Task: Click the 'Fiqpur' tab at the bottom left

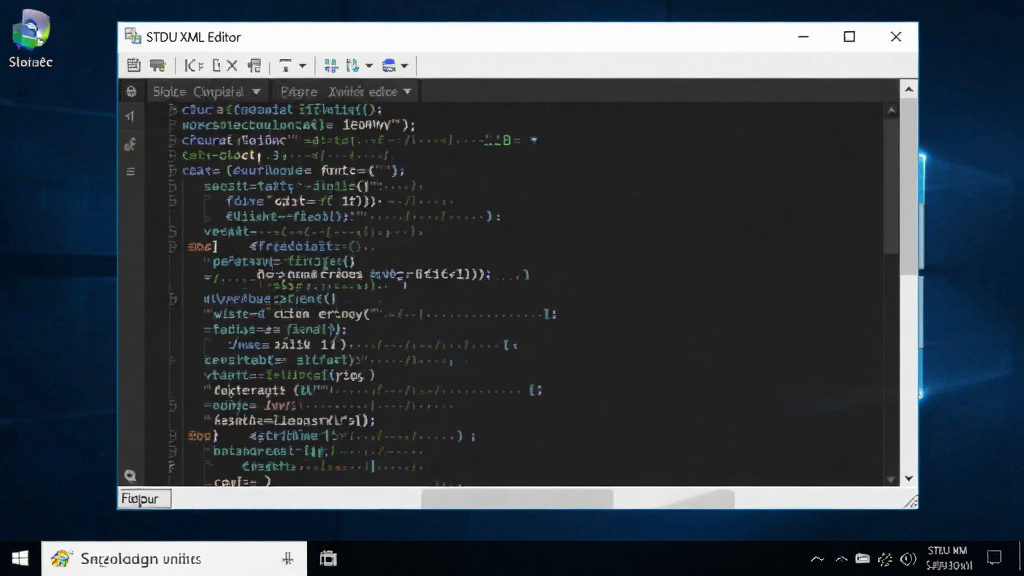Action: point(144,499)
